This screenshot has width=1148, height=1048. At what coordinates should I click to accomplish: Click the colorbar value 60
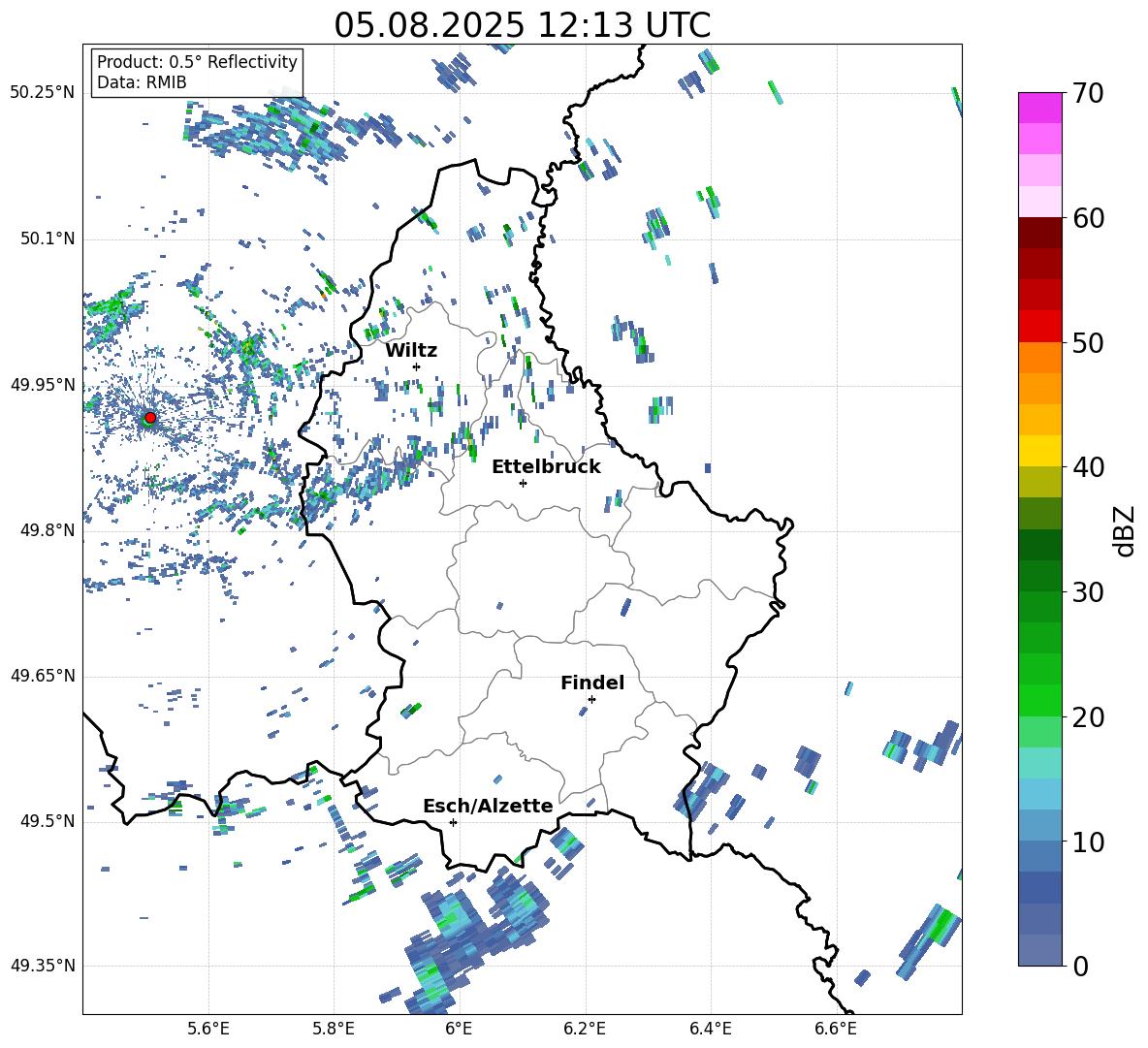1088,218
